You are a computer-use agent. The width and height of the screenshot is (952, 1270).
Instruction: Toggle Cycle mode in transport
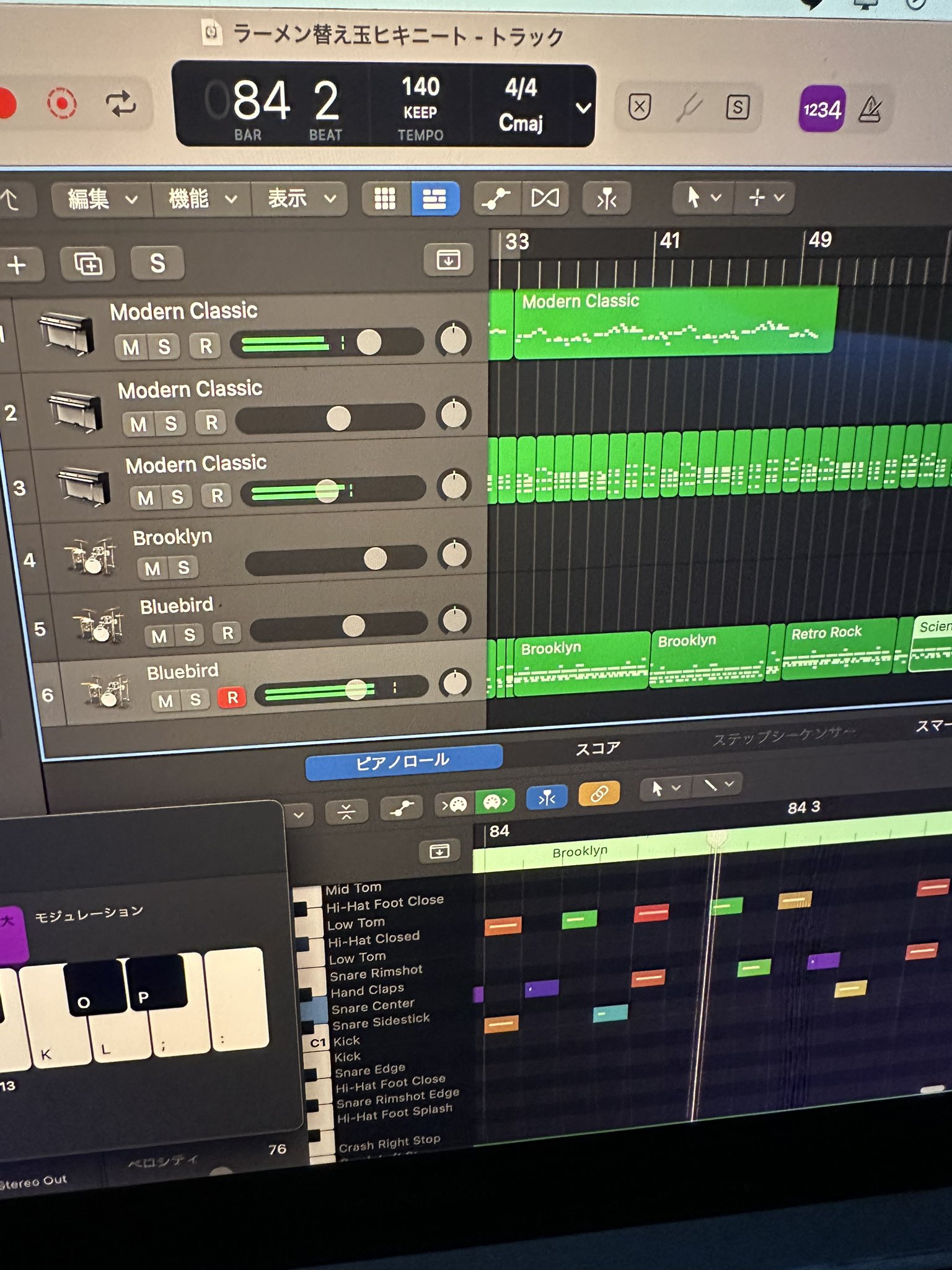[120, 104]
